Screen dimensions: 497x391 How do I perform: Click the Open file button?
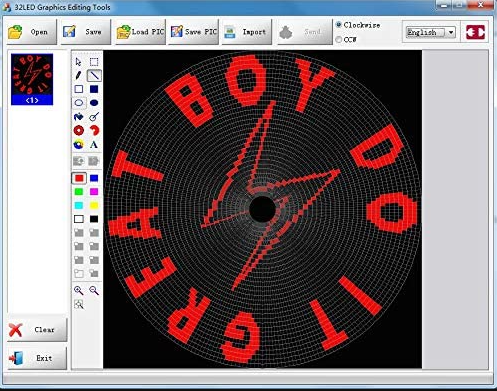point(32,32)
